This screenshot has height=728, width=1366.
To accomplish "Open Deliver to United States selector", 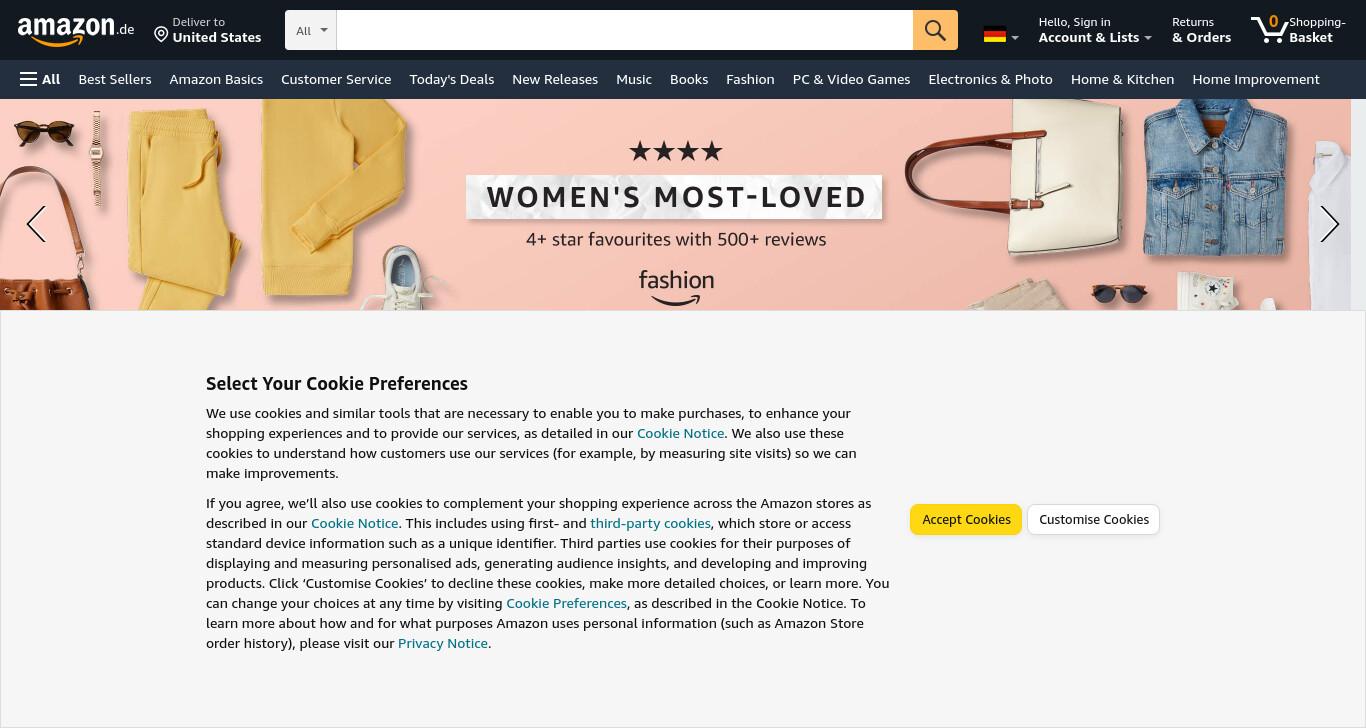I will pyautogui.click(x=208, y=30).
